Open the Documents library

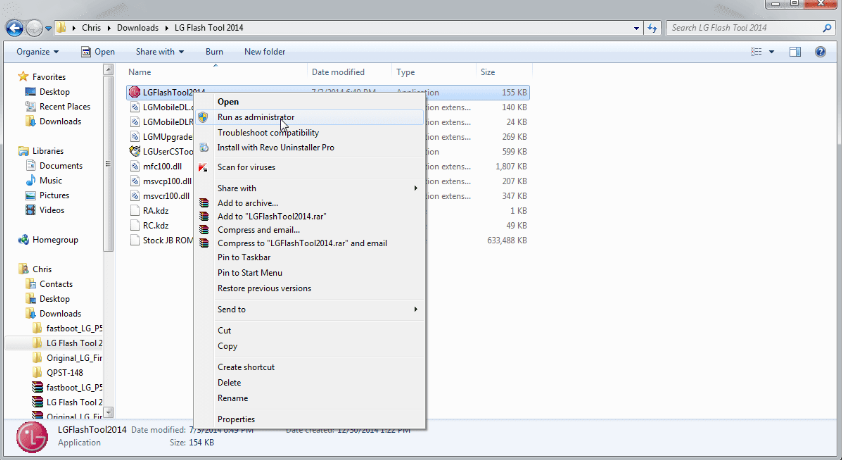(x=61, y=166)
